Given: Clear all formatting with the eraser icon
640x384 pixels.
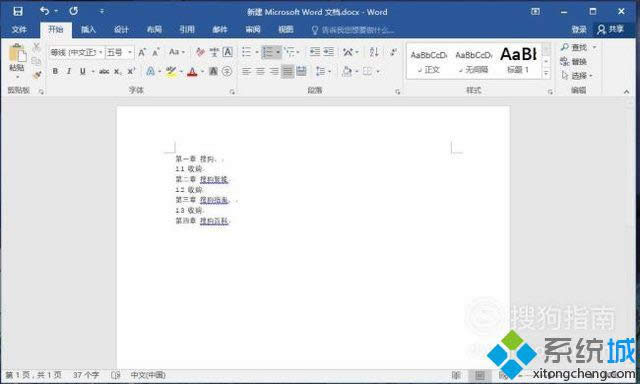Looking at the screenshot, I should (200, 52).
